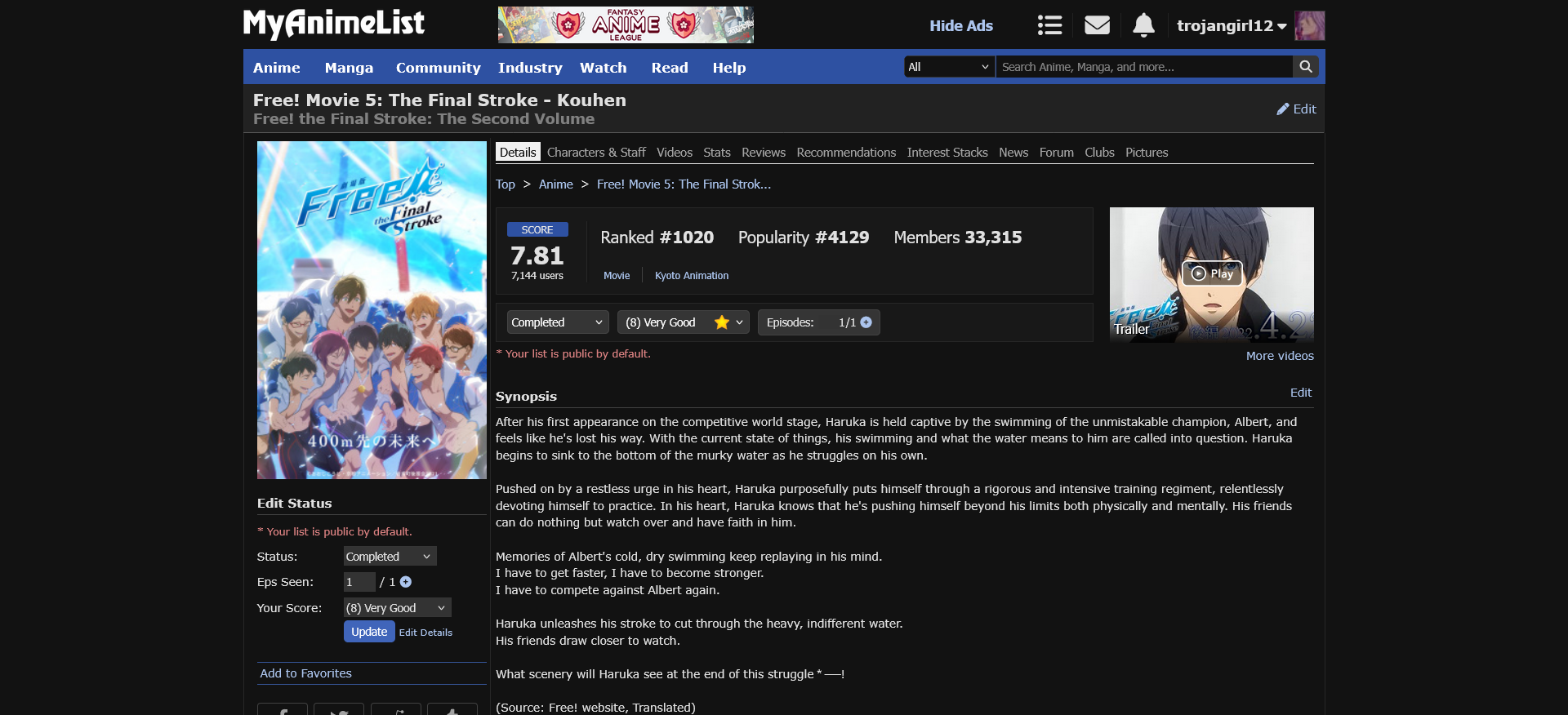Click the Add to Favorites link
The width and height of the screenshot is (1568, 715).
click(x=305, y=673)
